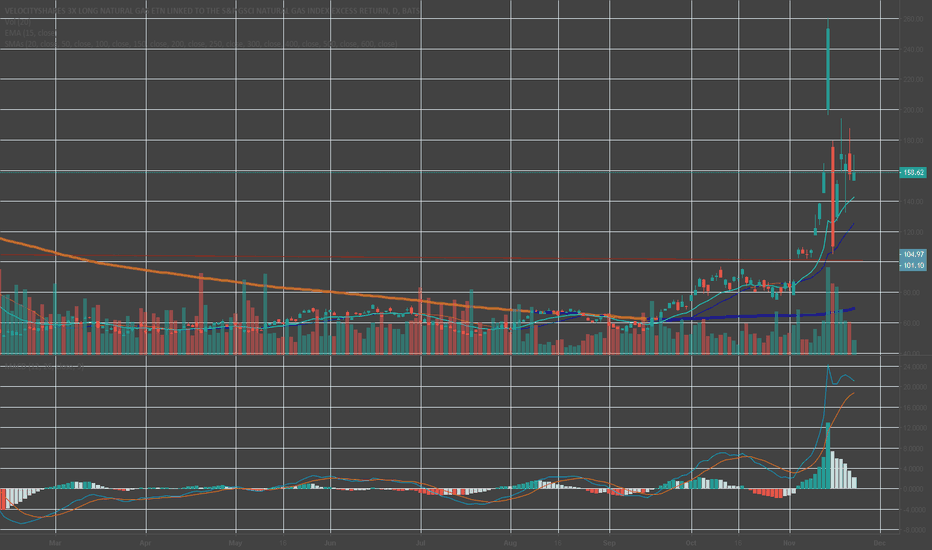Click the Mar label on time axis
The image size is (932, 550).
tap(55, 543)
